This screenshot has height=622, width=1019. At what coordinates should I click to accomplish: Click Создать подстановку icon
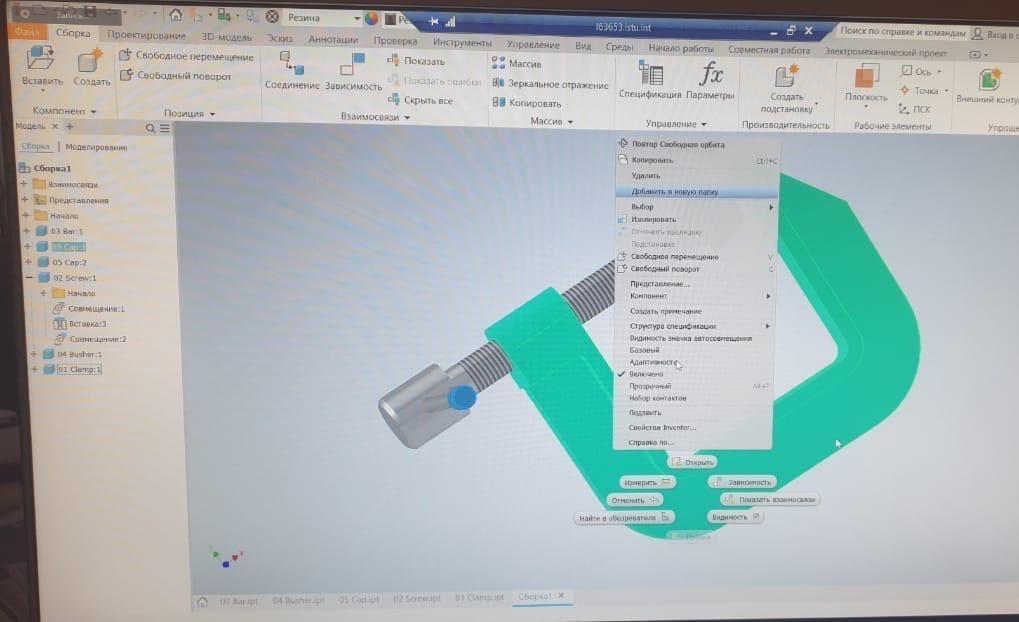pos(786,75)
